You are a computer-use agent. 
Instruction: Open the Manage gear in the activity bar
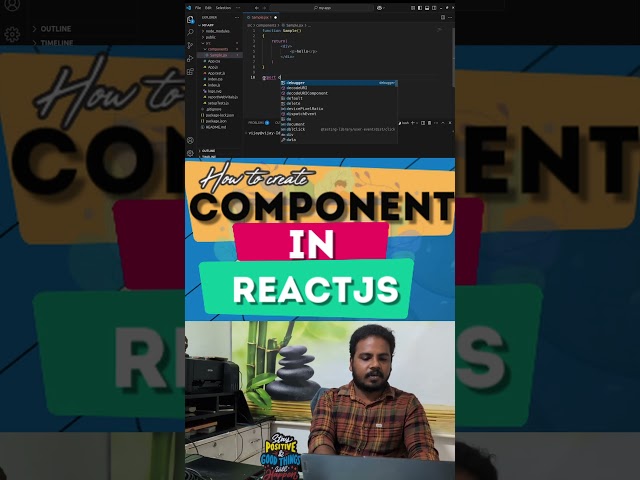click(x=190, y=153)
